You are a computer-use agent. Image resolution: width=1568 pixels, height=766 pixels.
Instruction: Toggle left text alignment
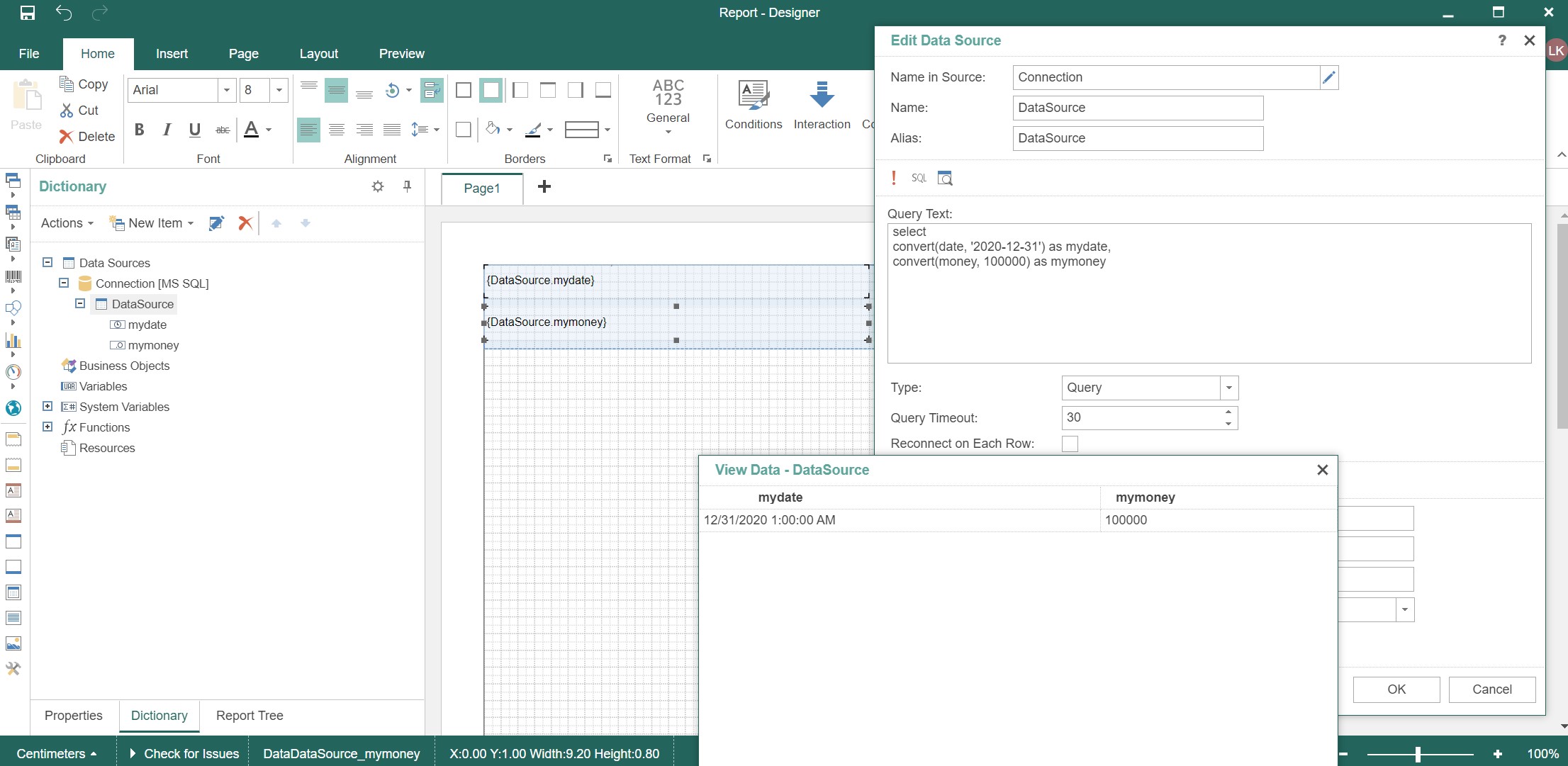pyautogui.click(x=308, y=130)
